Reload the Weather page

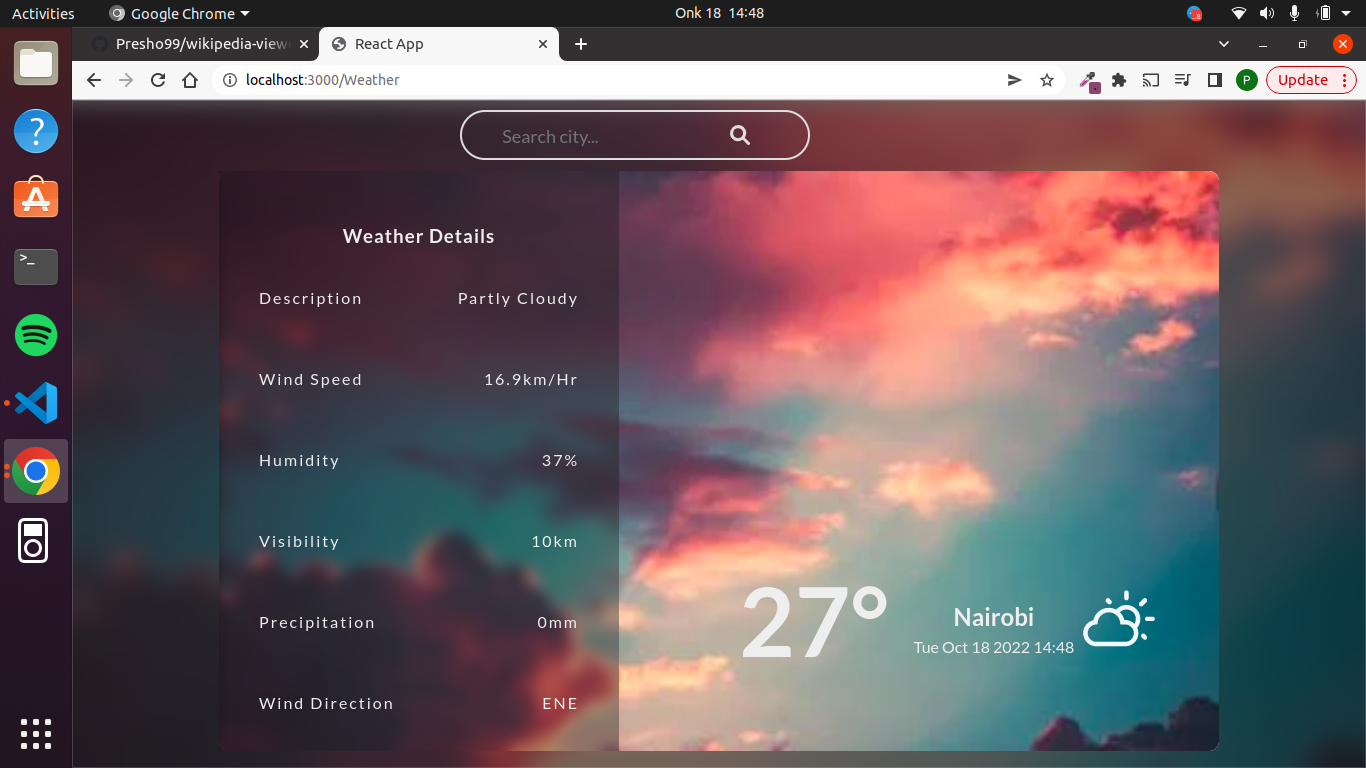[x=157, y=80]
